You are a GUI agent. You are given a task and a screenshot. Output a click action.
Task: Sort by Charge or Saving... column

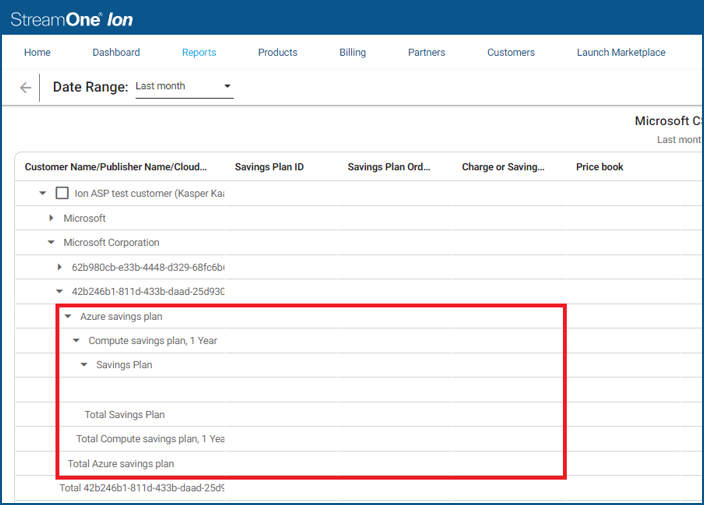pyautogui.click(x=503, y=167)
